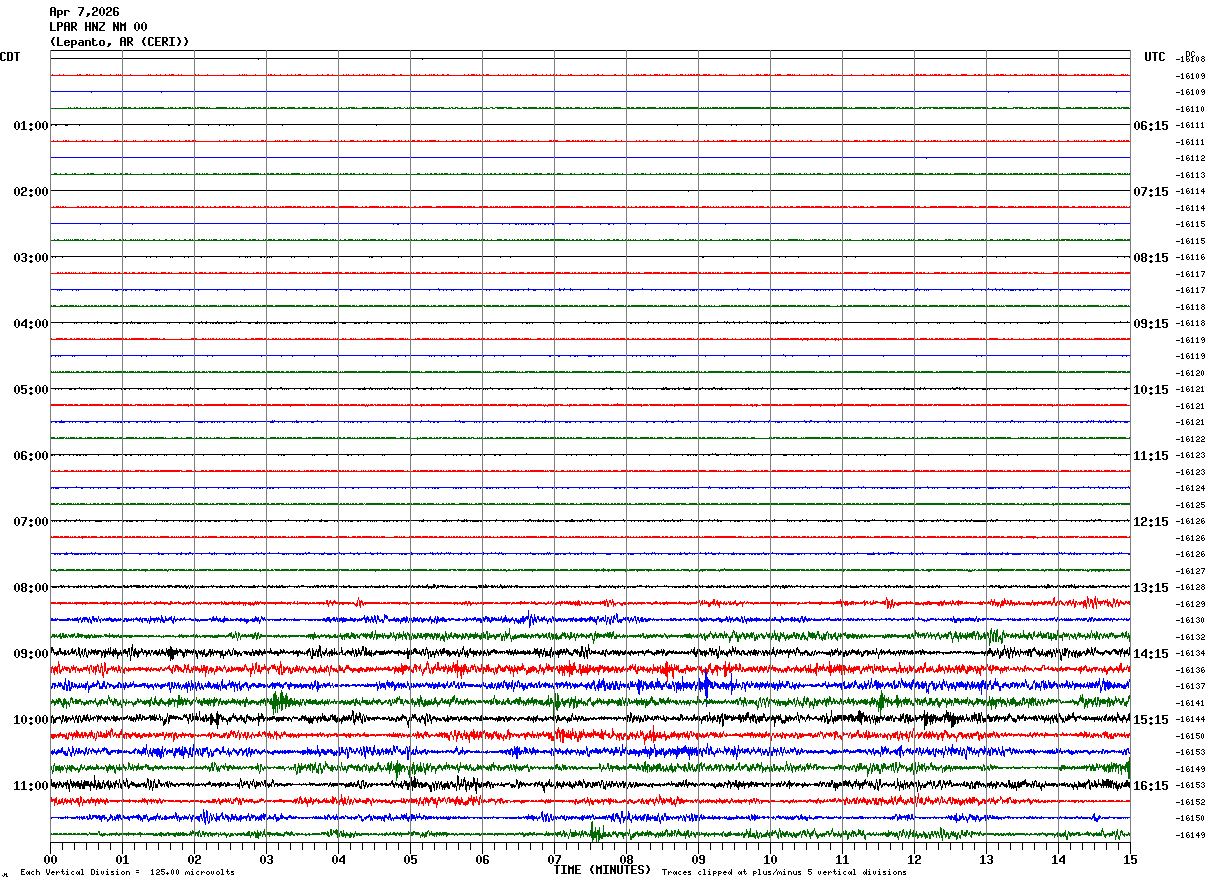
Task: Click the (Lepanto, AR (CERI)) location text
Action: pyautogui.click(x=119, y=42)
